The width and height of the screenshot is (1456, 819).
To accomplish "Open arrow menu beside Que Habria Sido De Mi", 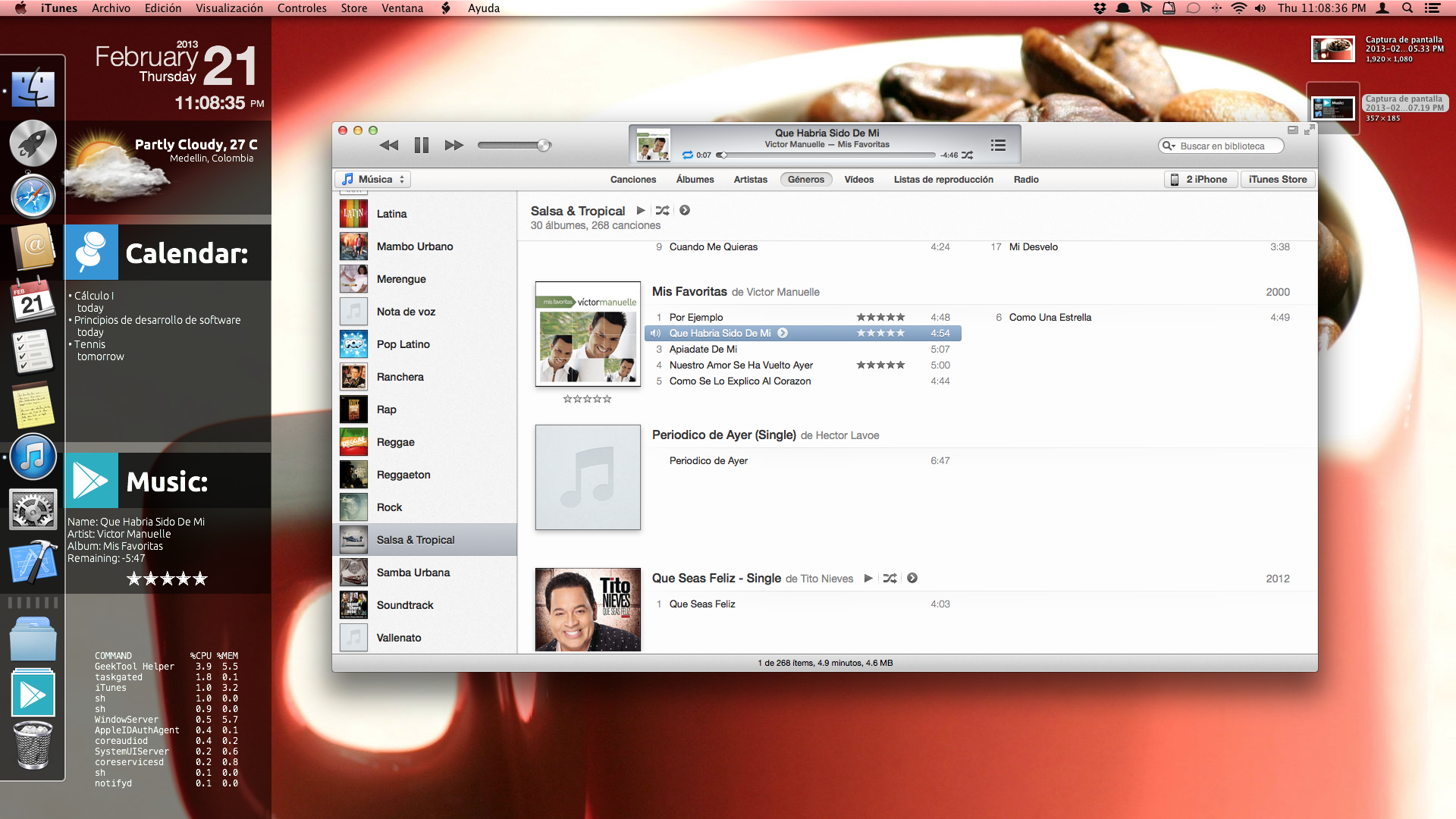I will (x=783, y=333).
